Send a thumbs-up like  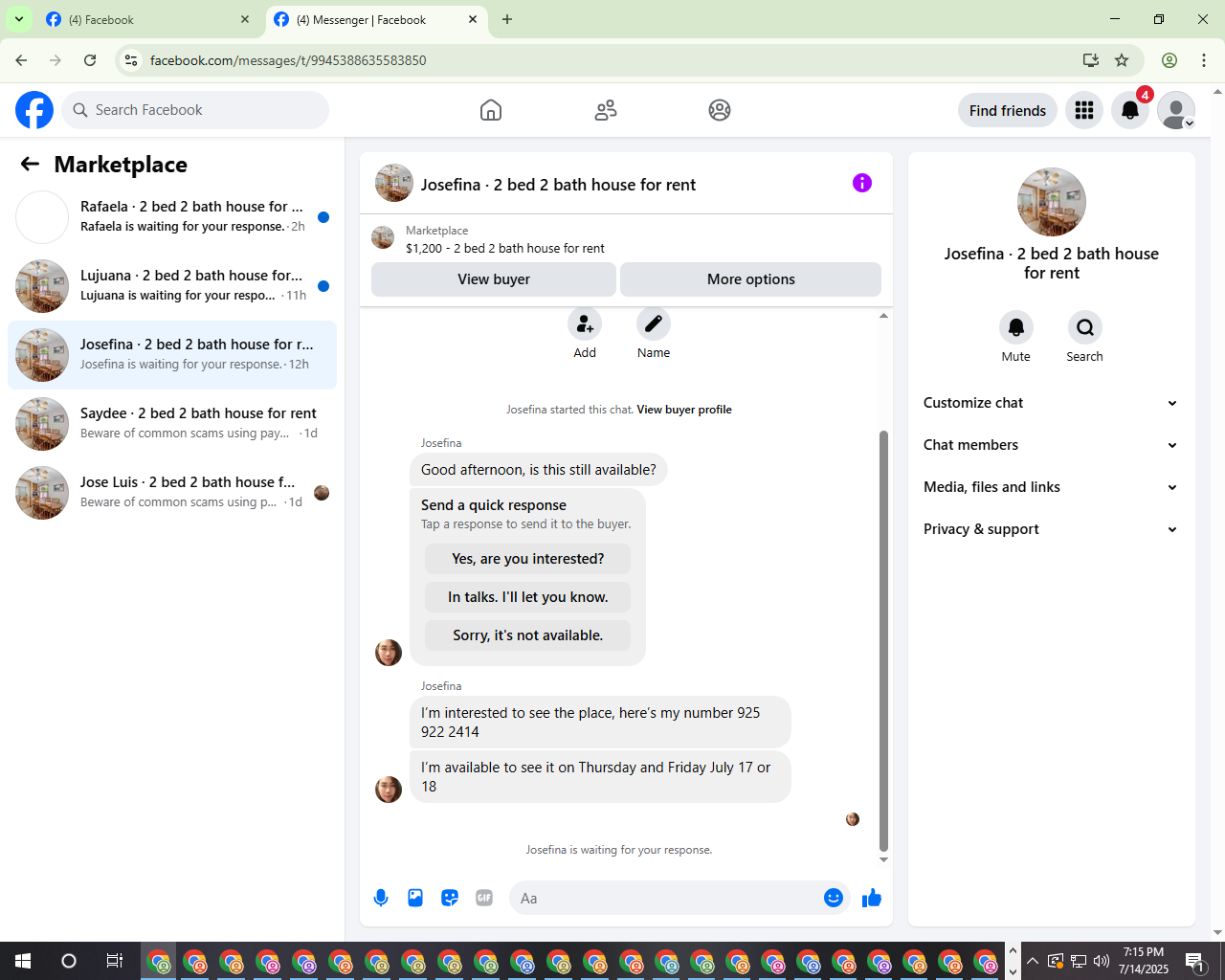[x=872, y=898]
